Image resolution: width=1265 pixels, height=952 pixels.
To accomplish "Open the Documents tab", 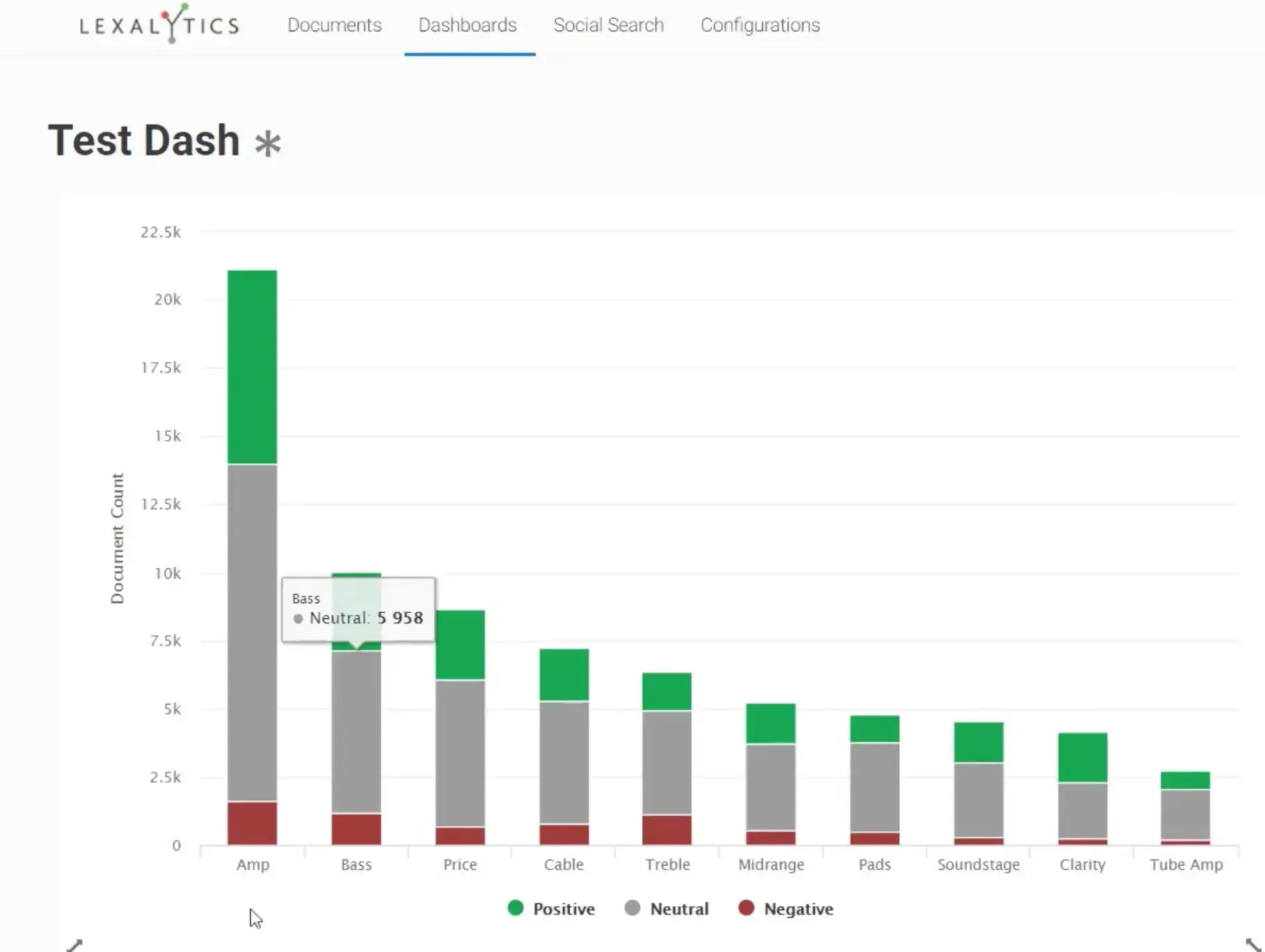I will (x=334, y=25).
